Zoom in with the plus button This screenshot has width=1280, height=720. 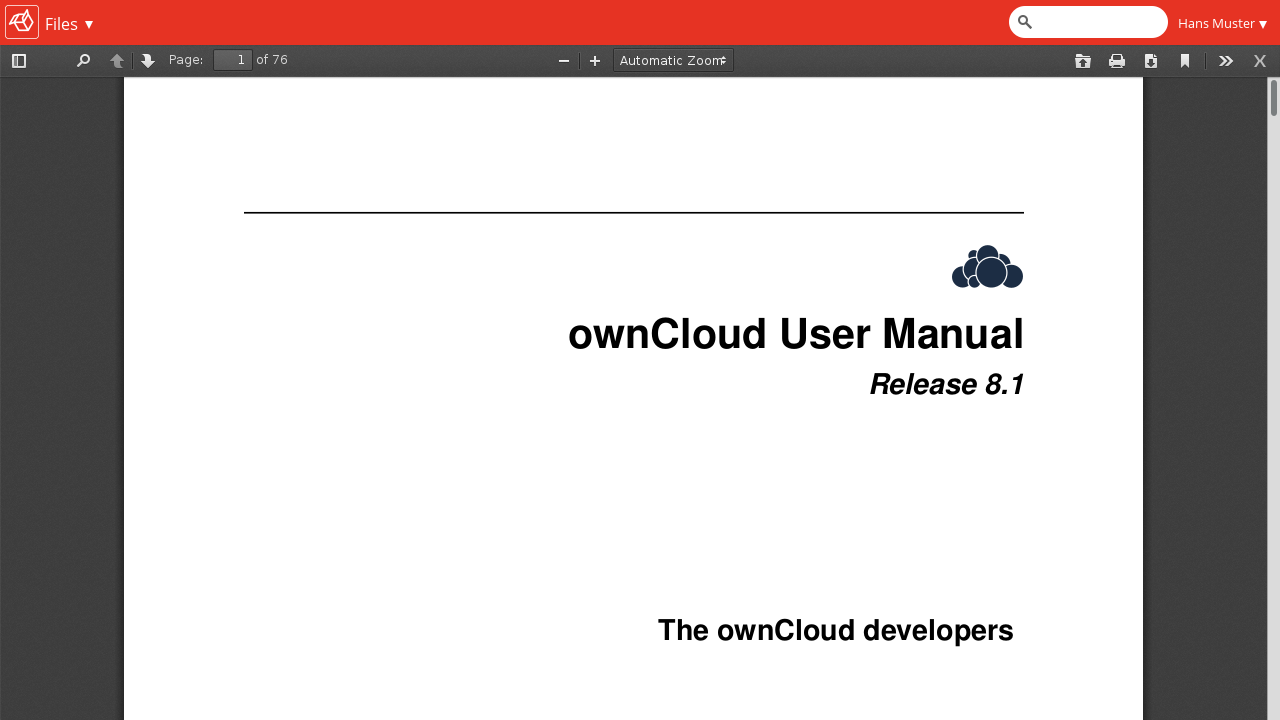[595, 61]
